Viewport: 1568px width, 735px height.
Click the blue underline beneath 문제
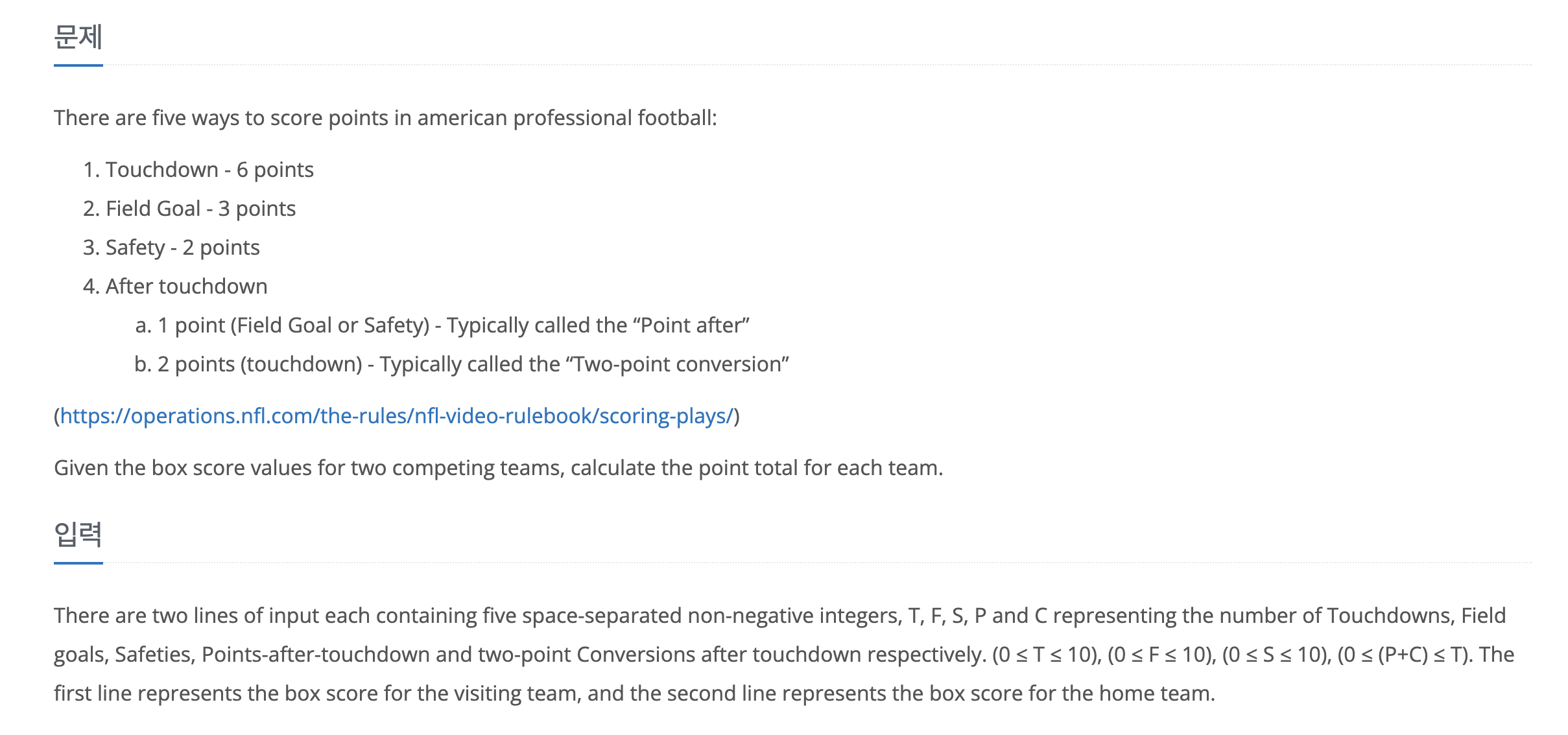[78, 65]
